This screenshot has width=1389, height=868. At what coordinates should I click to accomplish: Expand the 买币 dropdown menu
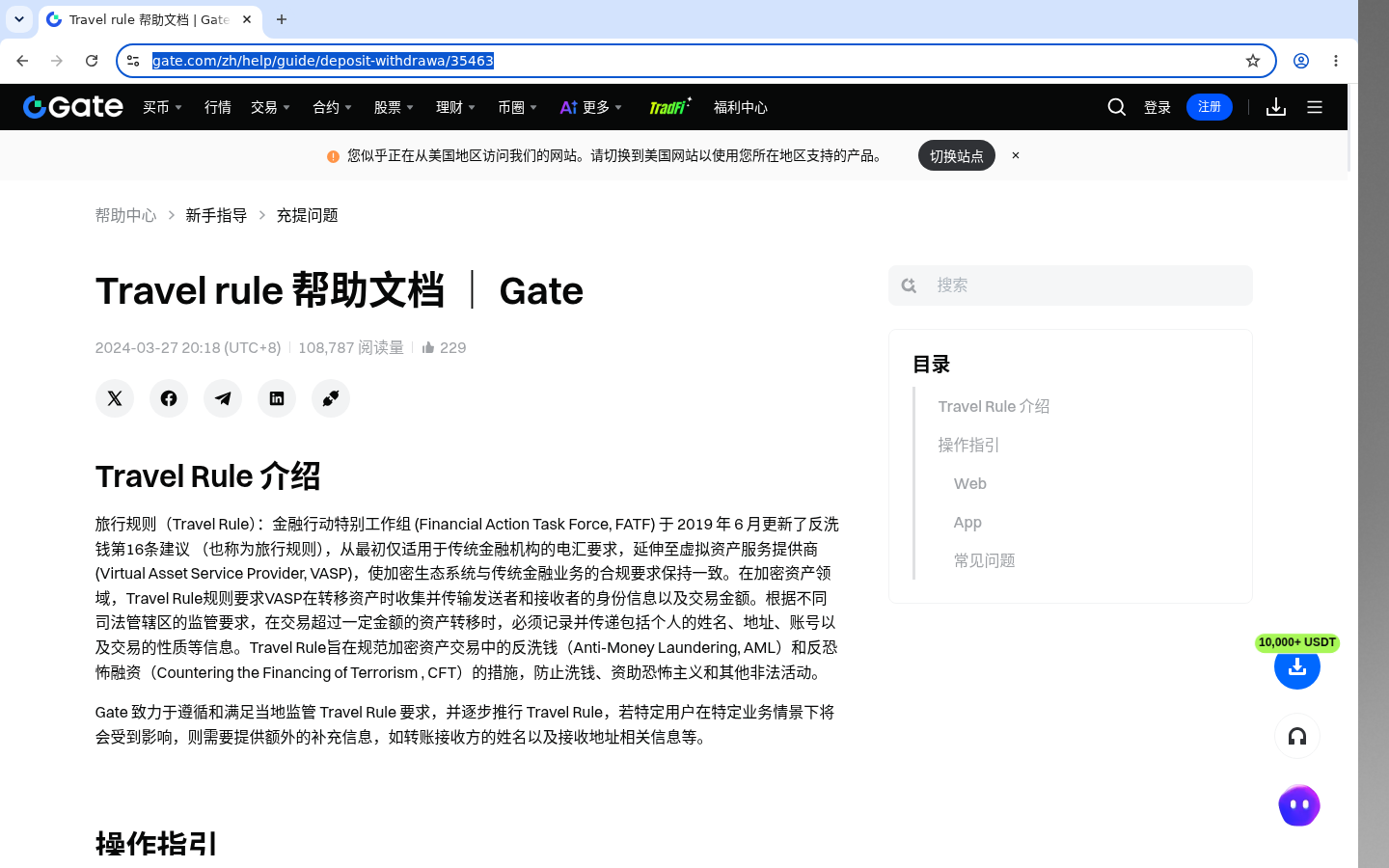tap(163, 107)
